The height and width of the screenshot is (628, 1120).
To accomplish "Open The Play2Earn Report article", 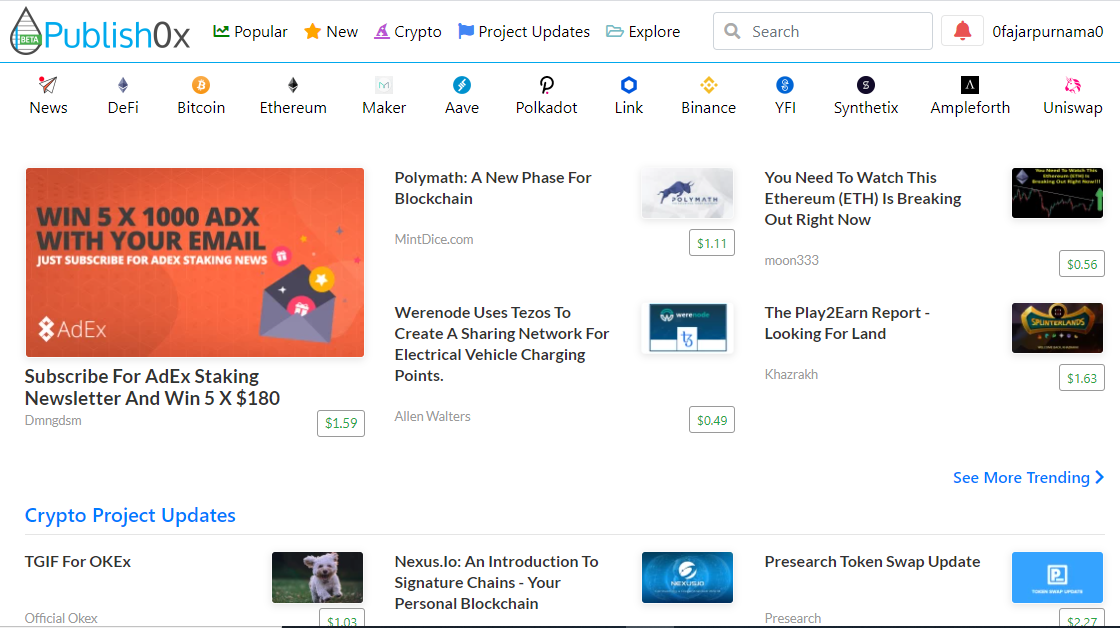I will point(847,323).
